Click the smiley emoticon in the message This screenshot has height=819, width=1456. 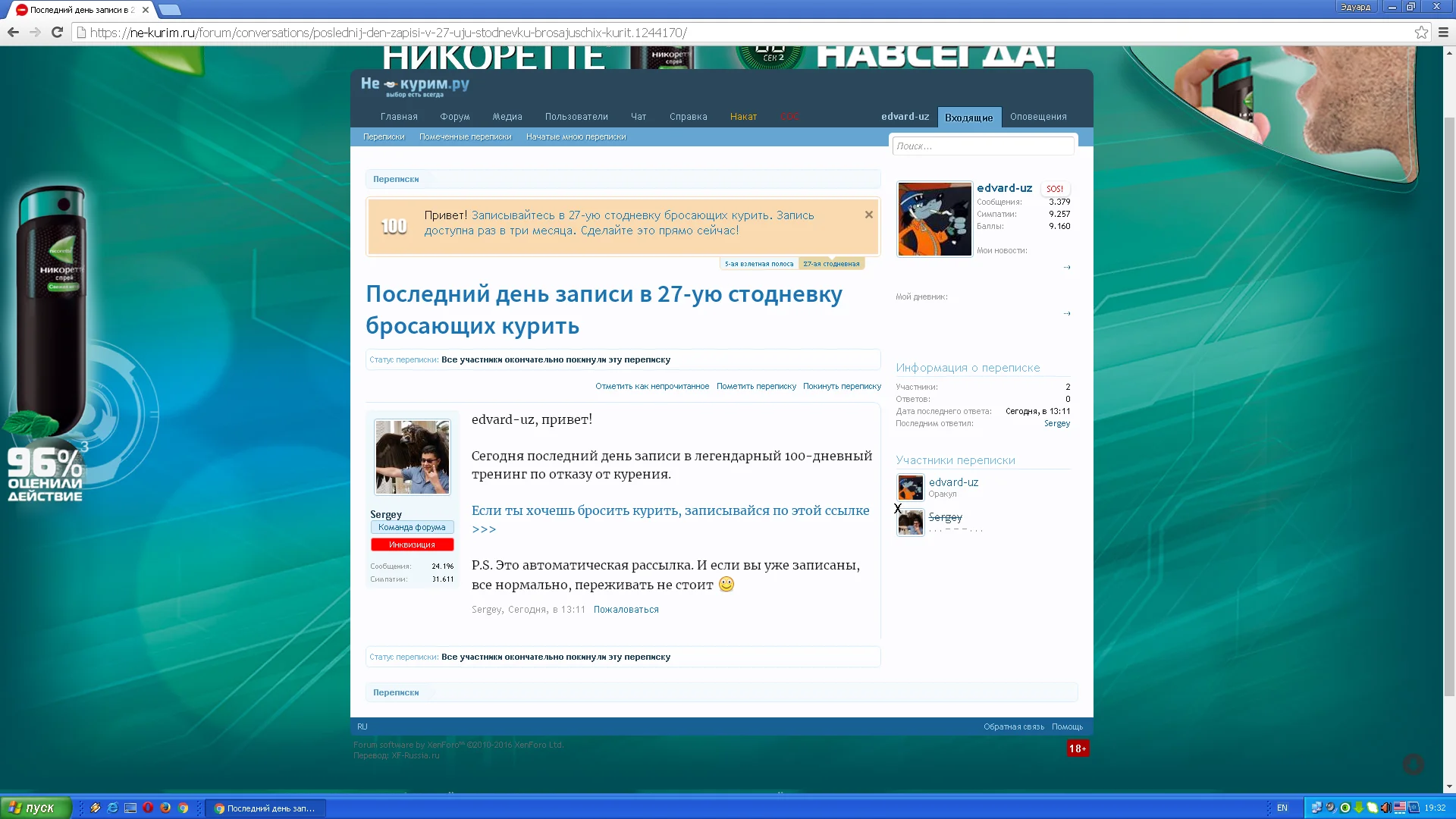coord(726,584)
